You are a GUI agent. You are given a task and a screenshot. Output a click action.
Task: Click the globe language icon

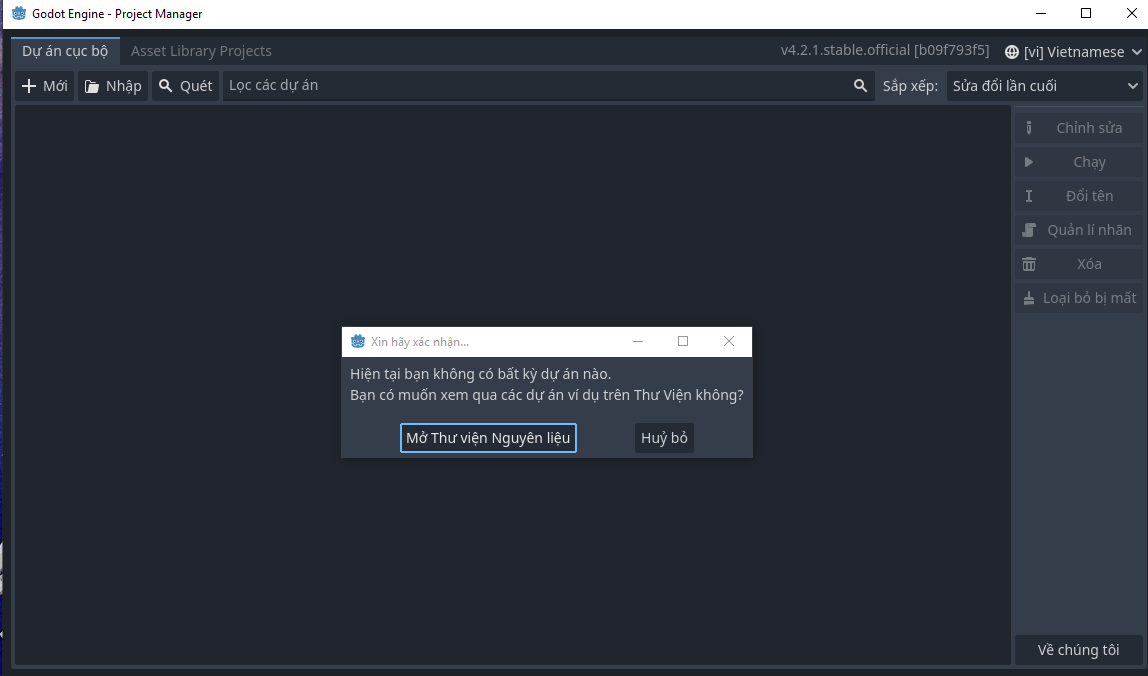[1012, 52]
